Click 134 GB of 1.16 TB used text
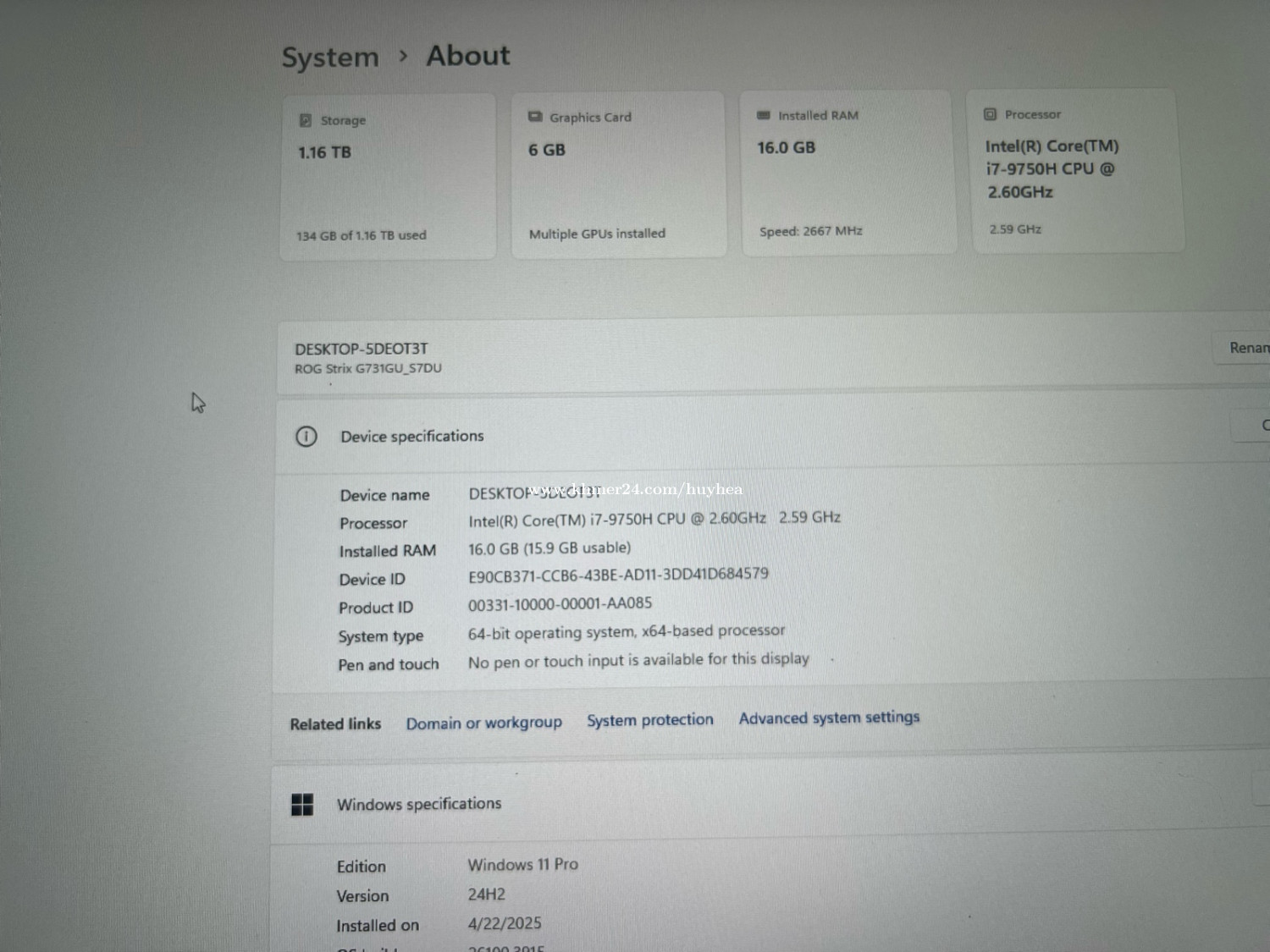The height and width of the screenshot is (952, 1270). 362,235
